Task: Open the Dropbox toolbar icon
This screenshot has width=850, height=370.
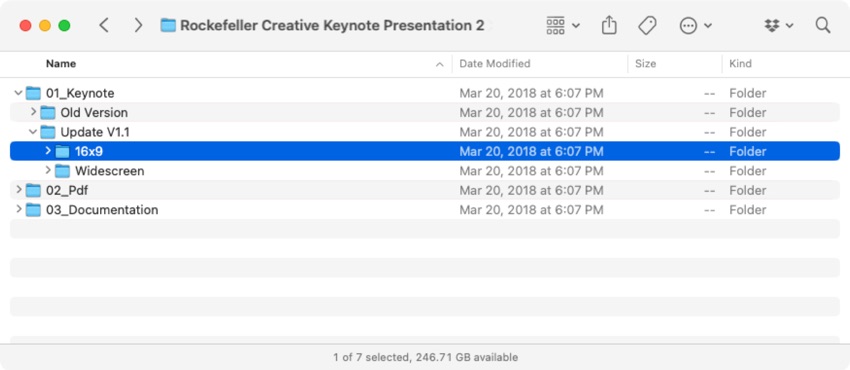Action: tap(772, 25)
